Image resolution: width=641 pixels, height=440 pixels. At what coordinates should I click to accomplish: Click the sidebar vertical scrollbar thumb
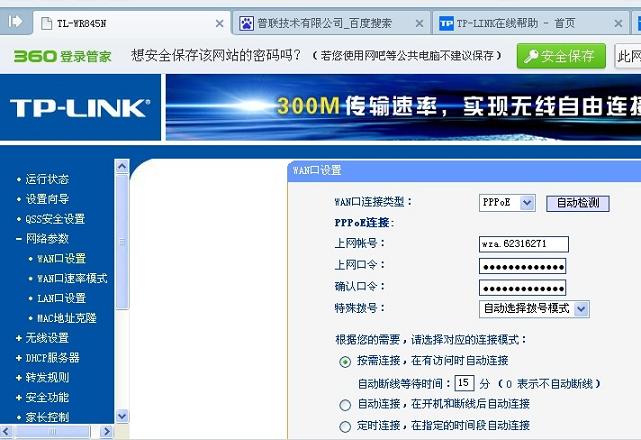click(122, 242)
